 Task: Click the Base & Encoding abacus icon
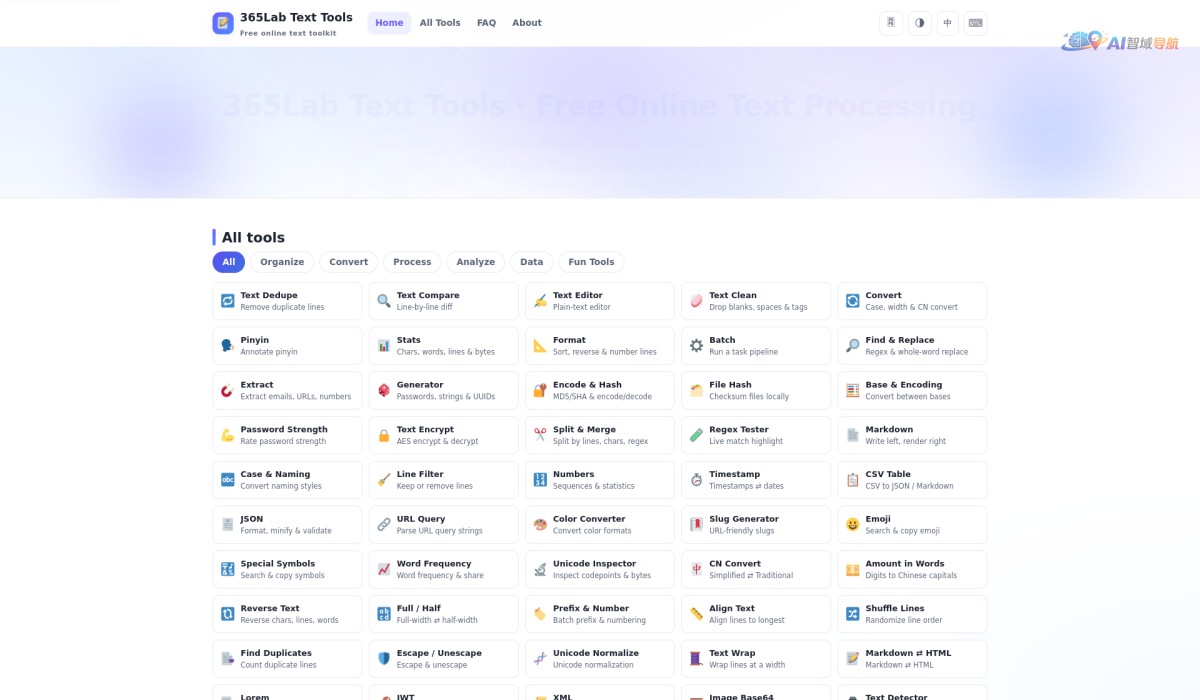point(852,390)
